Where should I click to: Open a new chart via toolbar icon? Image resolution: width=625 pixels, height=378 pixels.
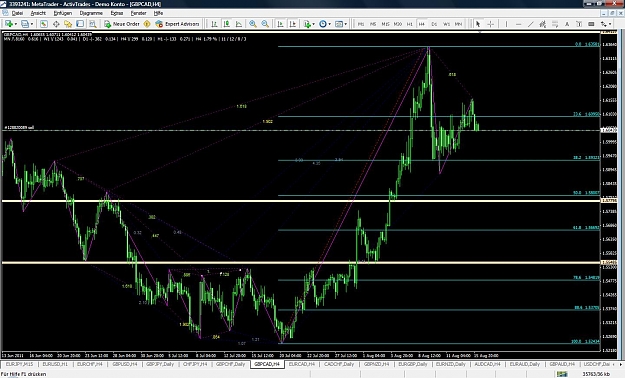pyautogui.click(x=9, y=24)
